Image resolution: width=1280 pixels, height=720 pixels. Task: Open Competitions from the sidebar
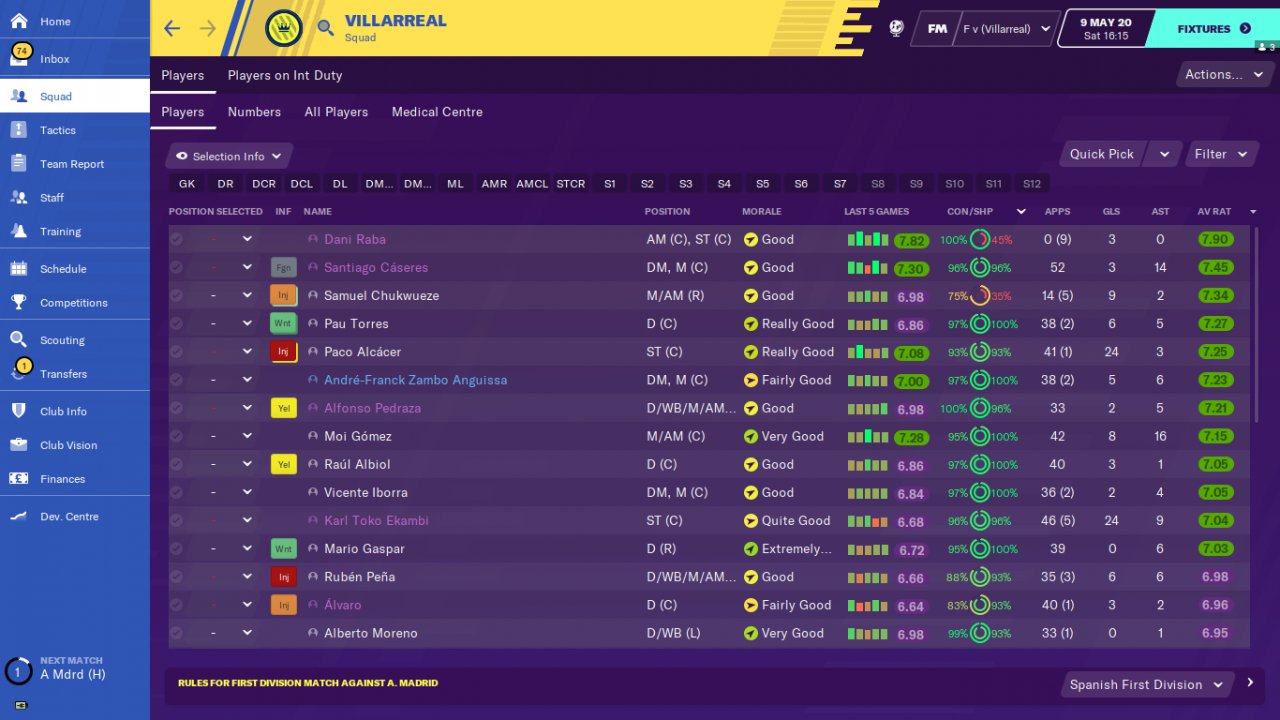coord(75,303)
